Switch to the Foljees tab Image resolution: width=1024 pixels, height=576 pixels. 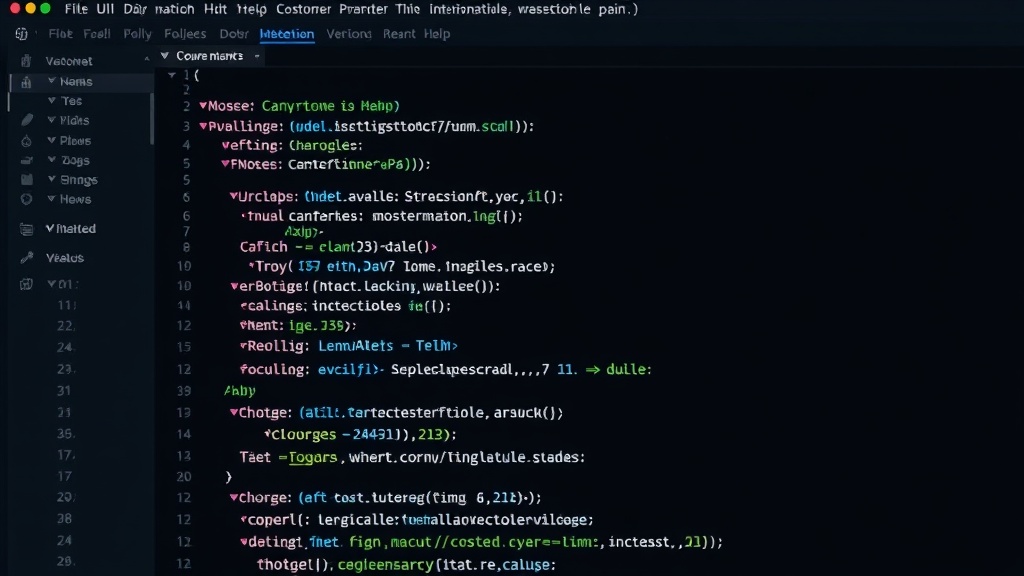pos(185,34)
